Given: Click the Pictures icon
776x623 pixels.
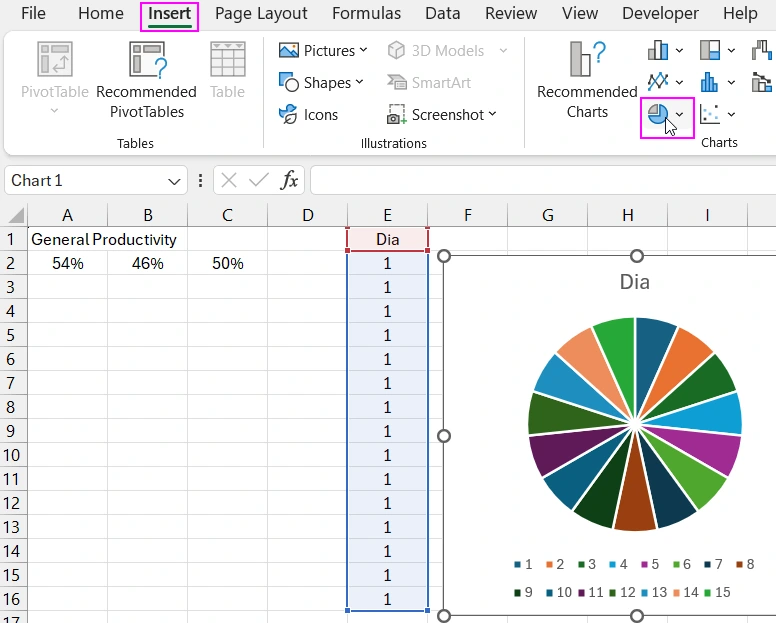Looking at the screenshot, I should click(x=289, y=50).
